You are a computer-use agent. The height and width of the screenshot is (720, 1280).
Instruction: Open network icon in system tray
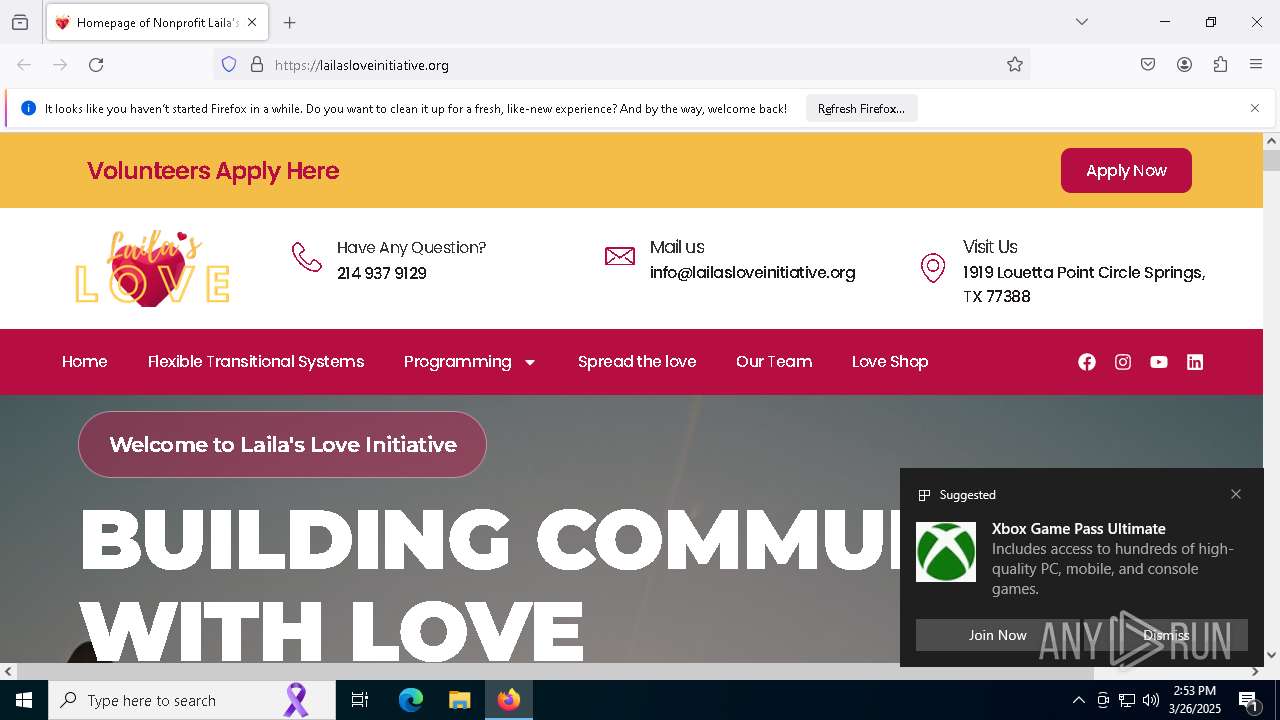coord(1127,700)
